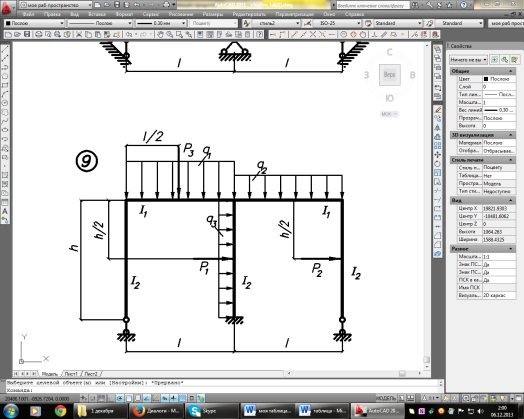Click the Text Style icon beside стиль2
The height and width of the screenshot is (419, 524).
click(247, 23)
